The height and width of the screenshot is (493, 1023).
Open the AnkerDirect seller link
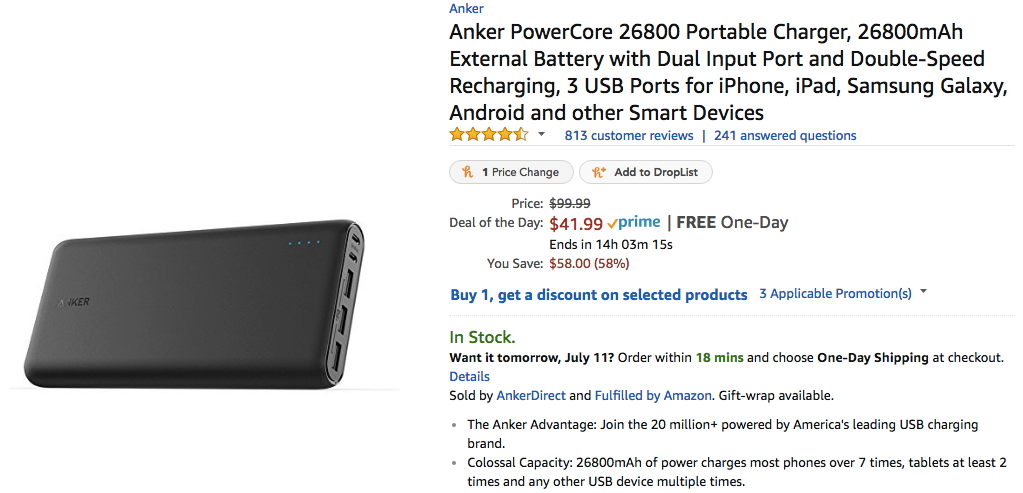click(531, 395)
